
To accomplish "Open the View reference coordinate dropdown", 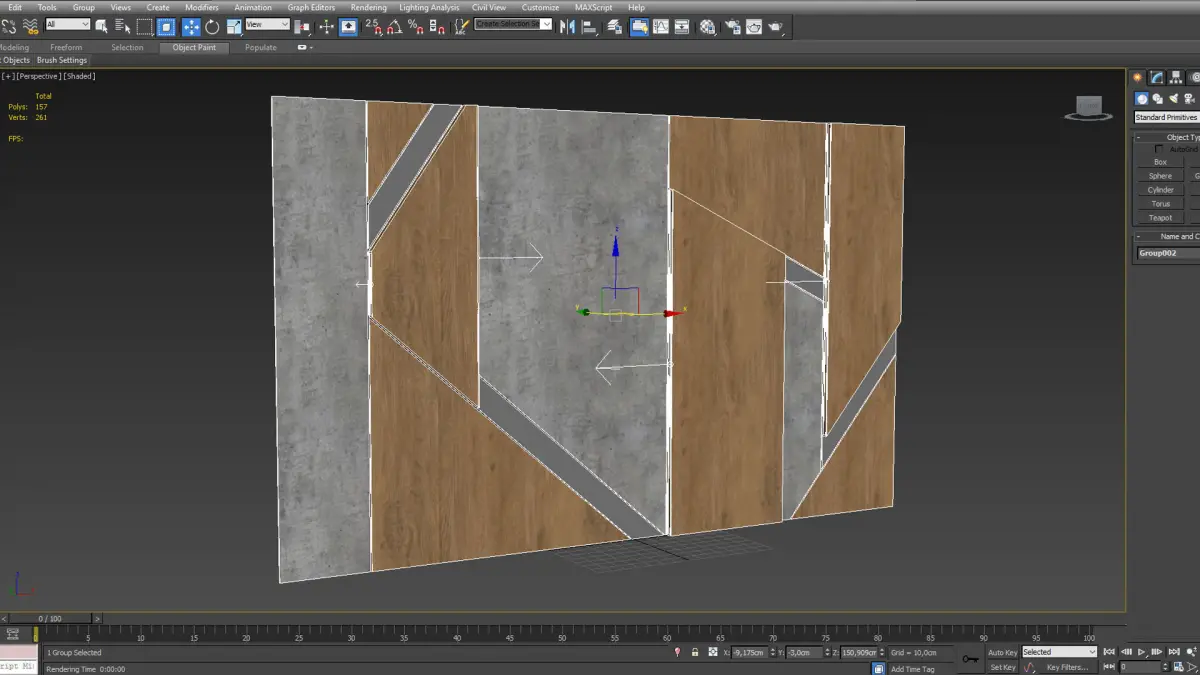I will (268, 24).
